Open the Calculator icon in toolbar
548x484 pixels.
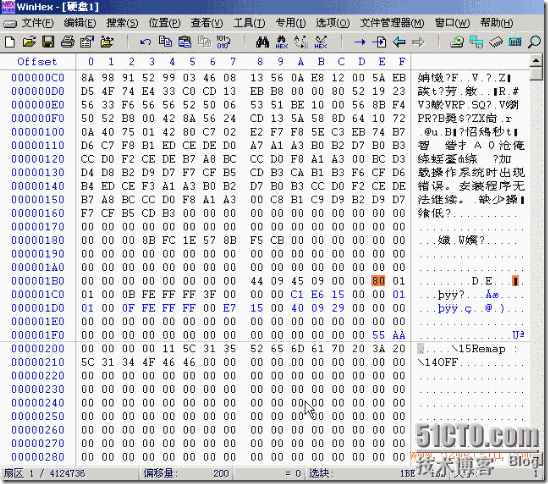click(515, 42)
